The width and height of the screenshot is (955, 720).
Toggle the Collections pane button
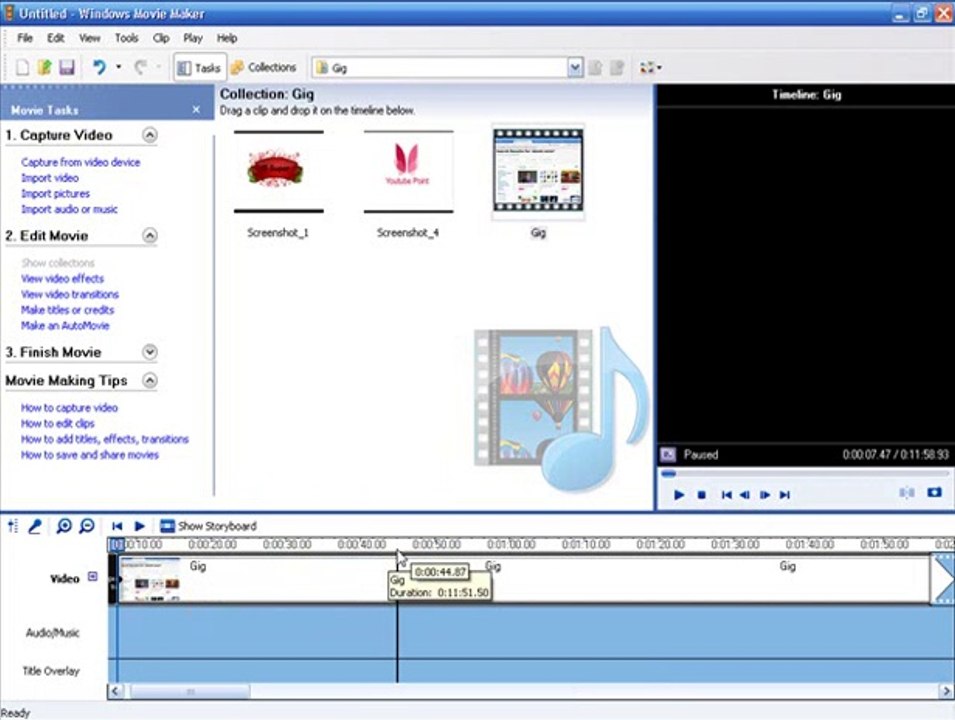click(264, 68)
